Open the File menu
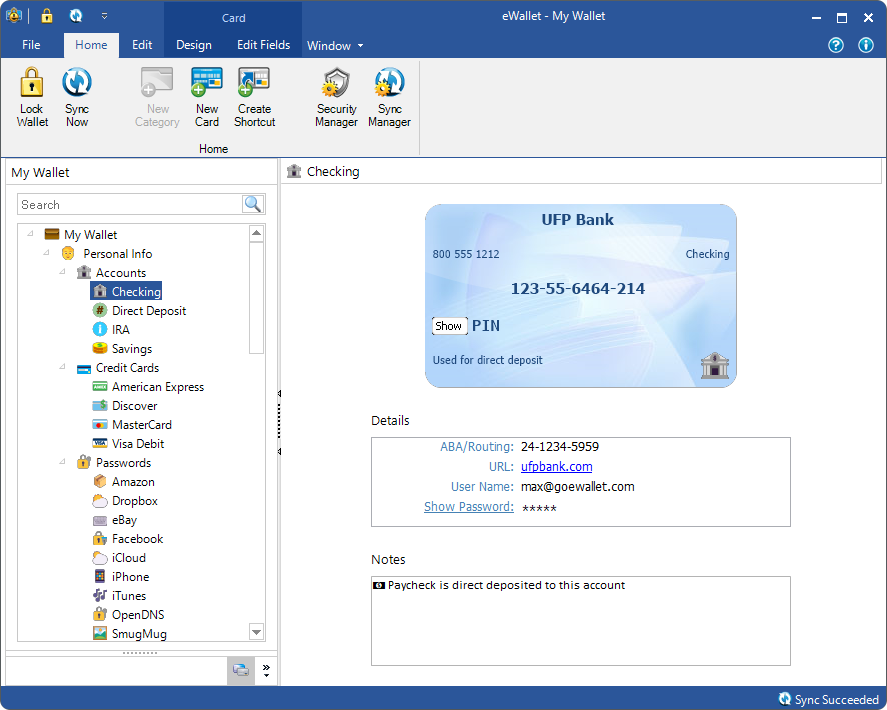 click(x=31, y=45)
